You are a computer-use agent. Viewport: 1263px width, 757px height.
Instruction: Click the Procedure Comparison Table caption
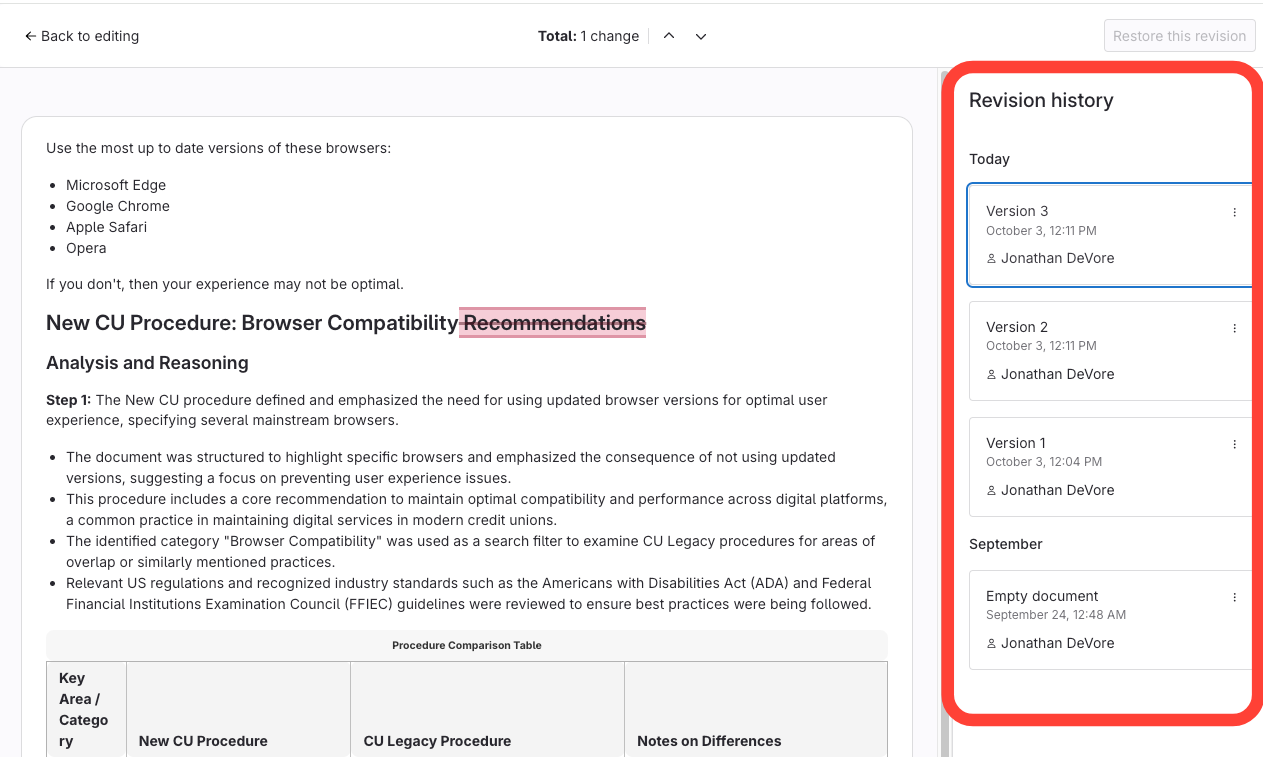(467, 645)
